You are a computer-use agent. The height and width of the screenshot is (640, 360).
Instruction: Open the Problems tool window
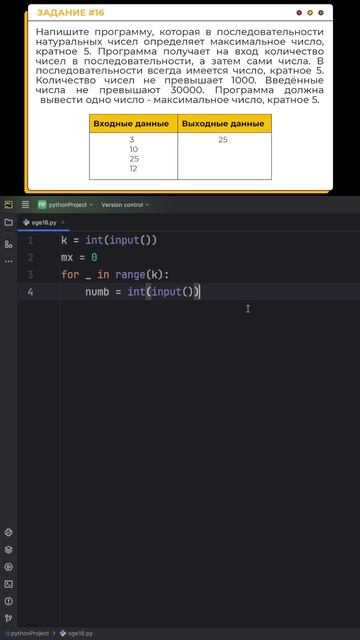9,601
